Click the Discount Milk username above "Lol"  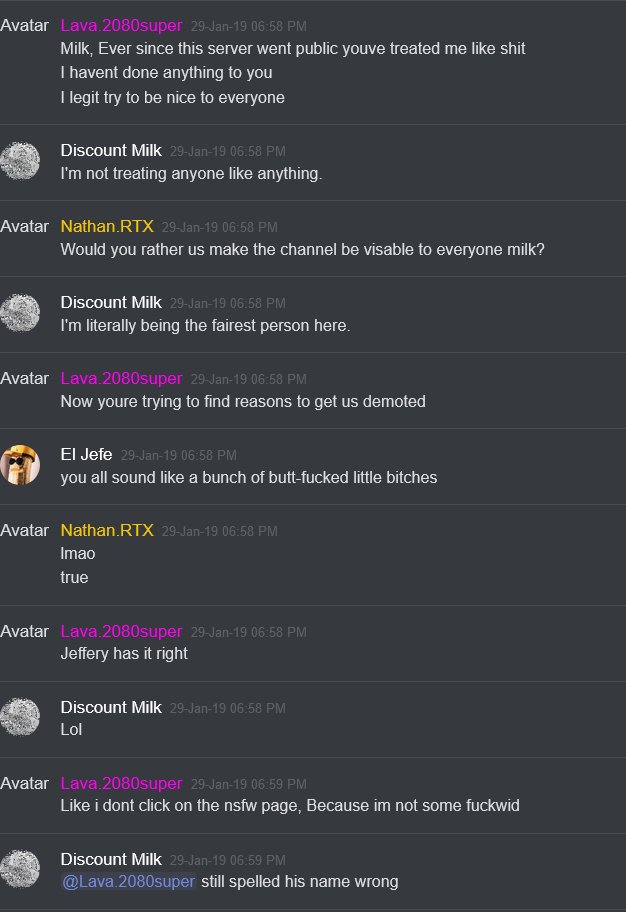pos(111,707)
